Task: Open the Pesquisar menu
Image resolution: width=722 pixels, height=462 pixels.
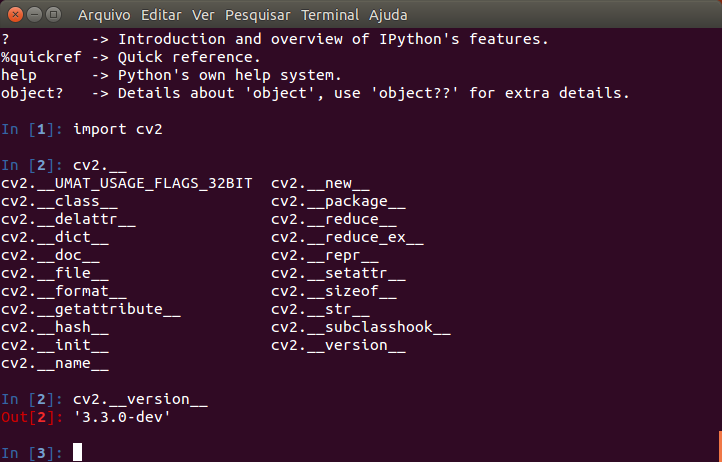Action: (x=260, y=15)
